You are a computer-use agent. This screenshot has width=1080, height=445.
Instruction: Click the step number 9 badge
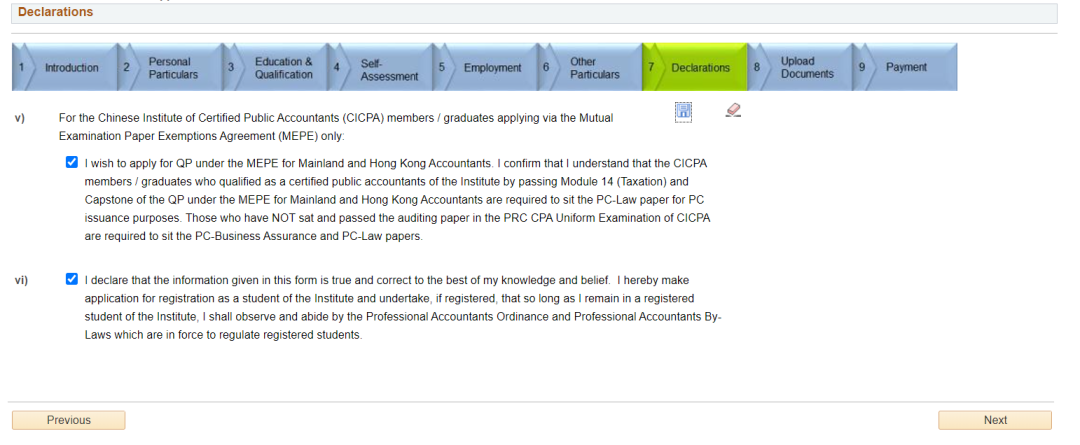[x=862, y=68]
